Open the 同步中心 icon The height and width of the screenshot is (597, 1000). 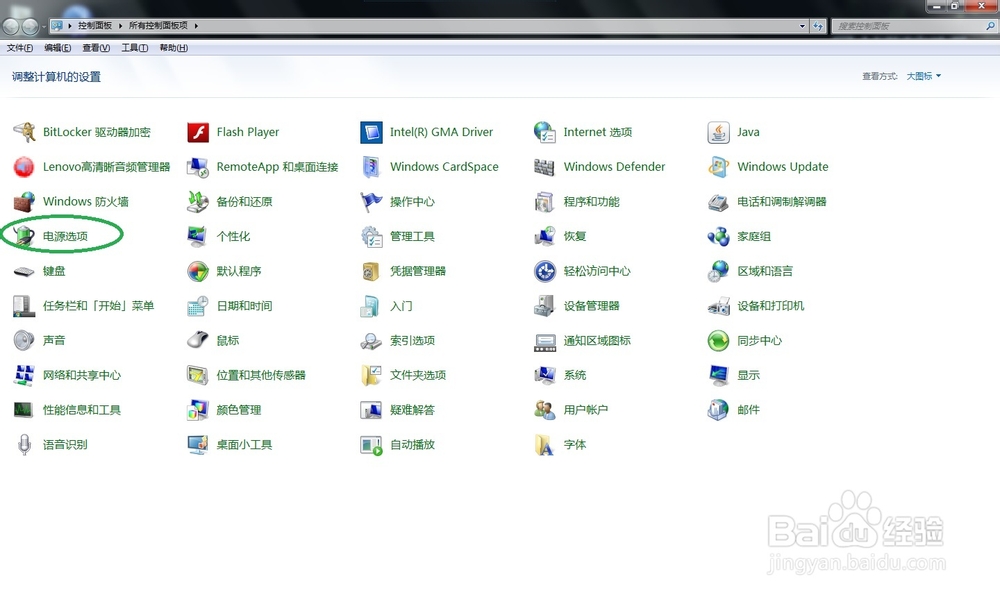718,340
